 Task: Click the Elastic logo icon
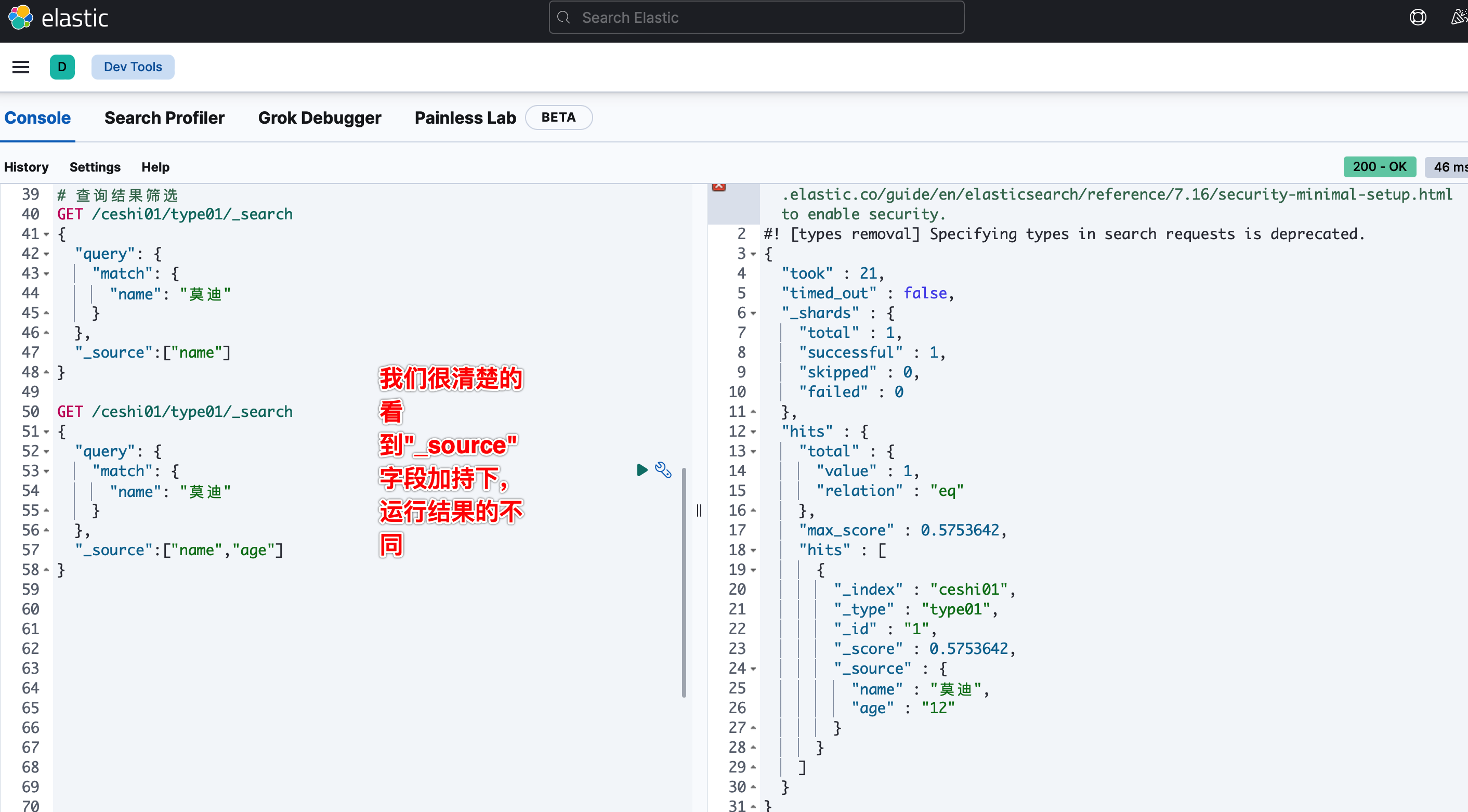tap(20, 17)
